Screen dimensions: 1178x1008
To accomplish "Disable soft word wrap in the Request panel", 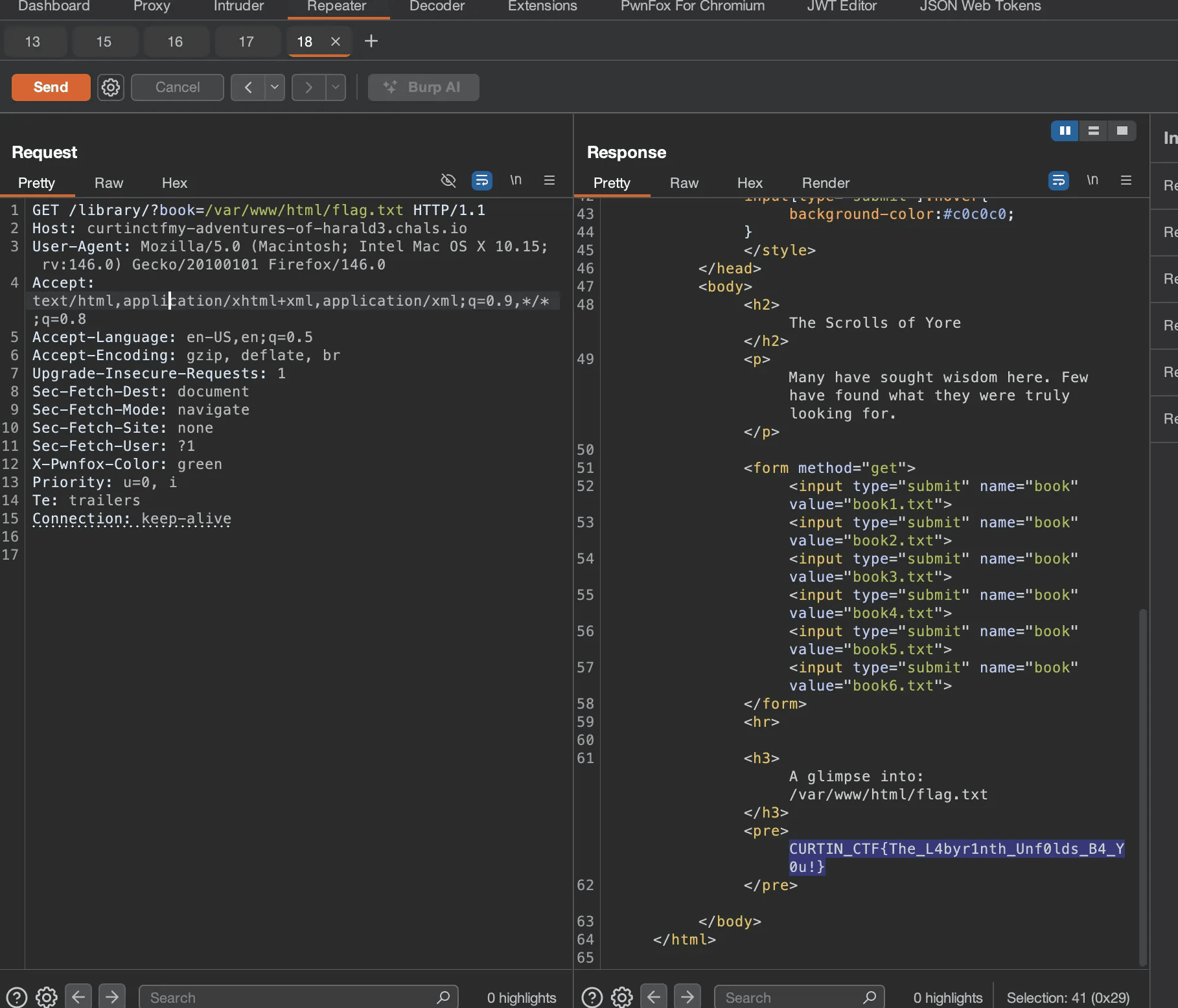I will pyautogui.click(x=482, y=181).
